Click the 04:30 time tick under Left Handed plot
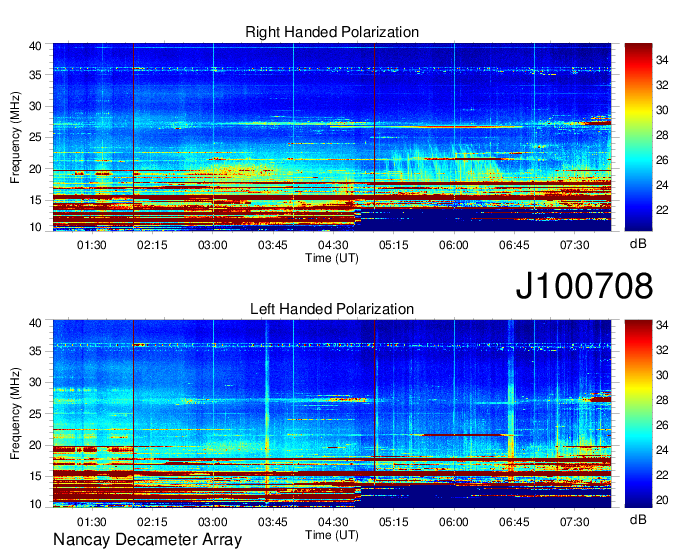This screenshot has height=552, width=680. tap(333, 522)
